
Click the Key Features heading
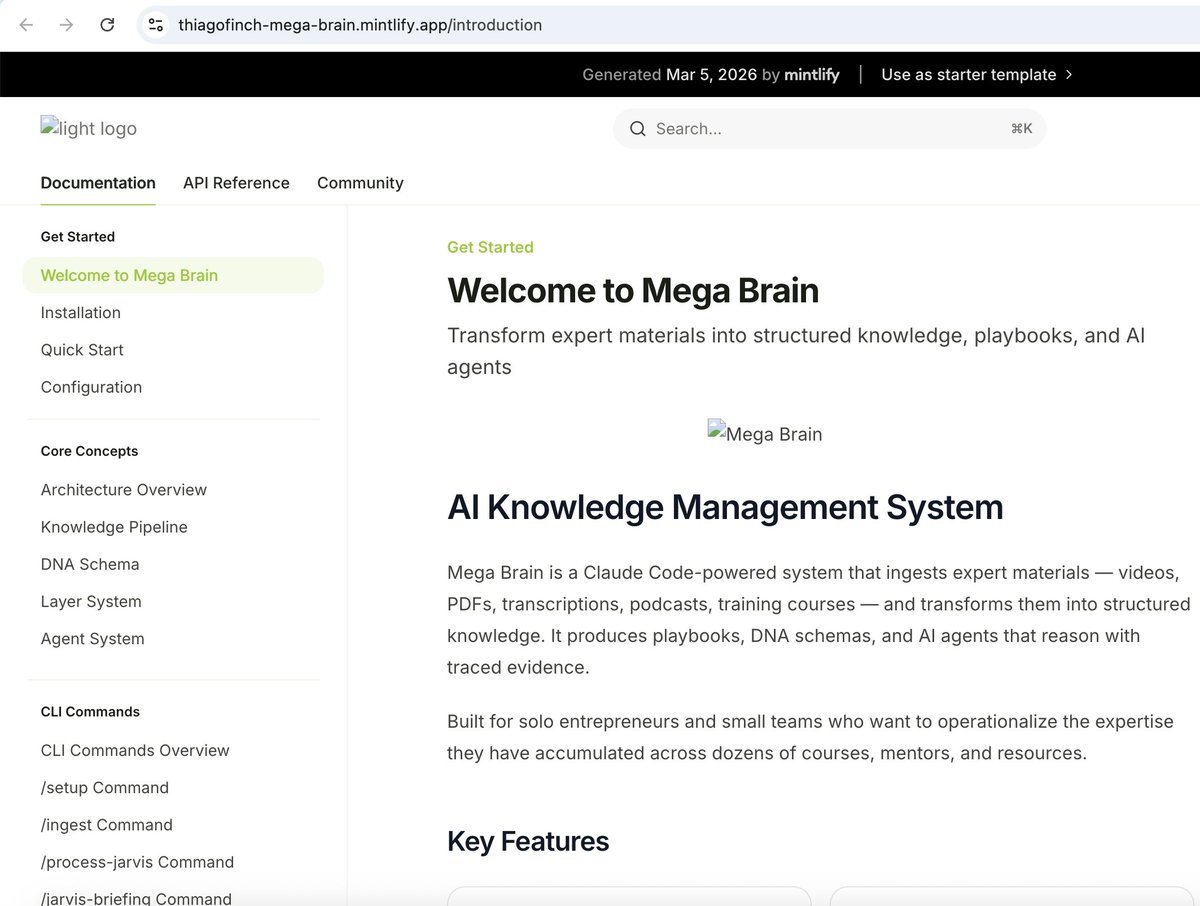click(528, 842)
